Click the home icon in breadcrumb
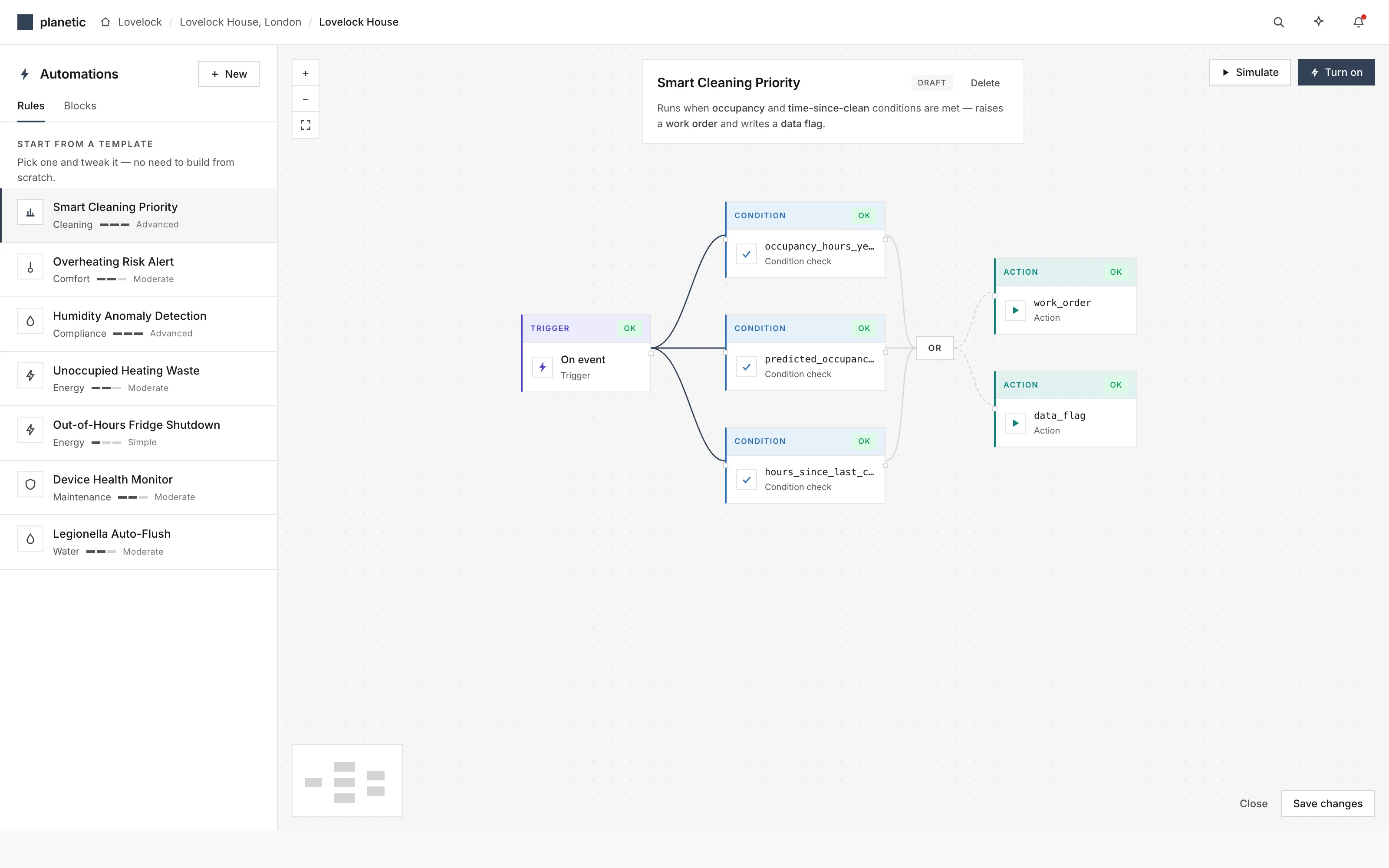 (x=105, y=22)
